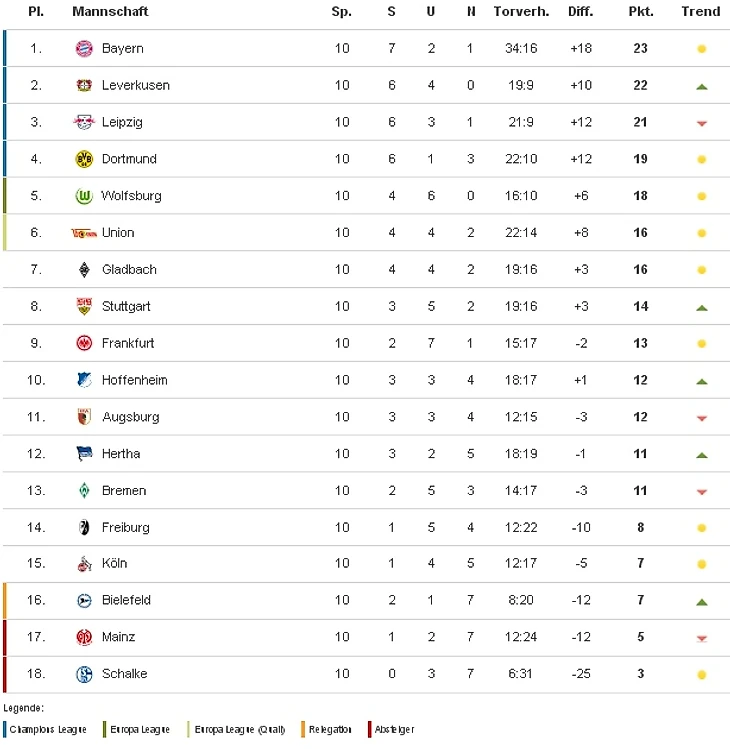730x749 pixels.
Task: Click the Frankfurt eagle logo
Action: coord(84,343)
